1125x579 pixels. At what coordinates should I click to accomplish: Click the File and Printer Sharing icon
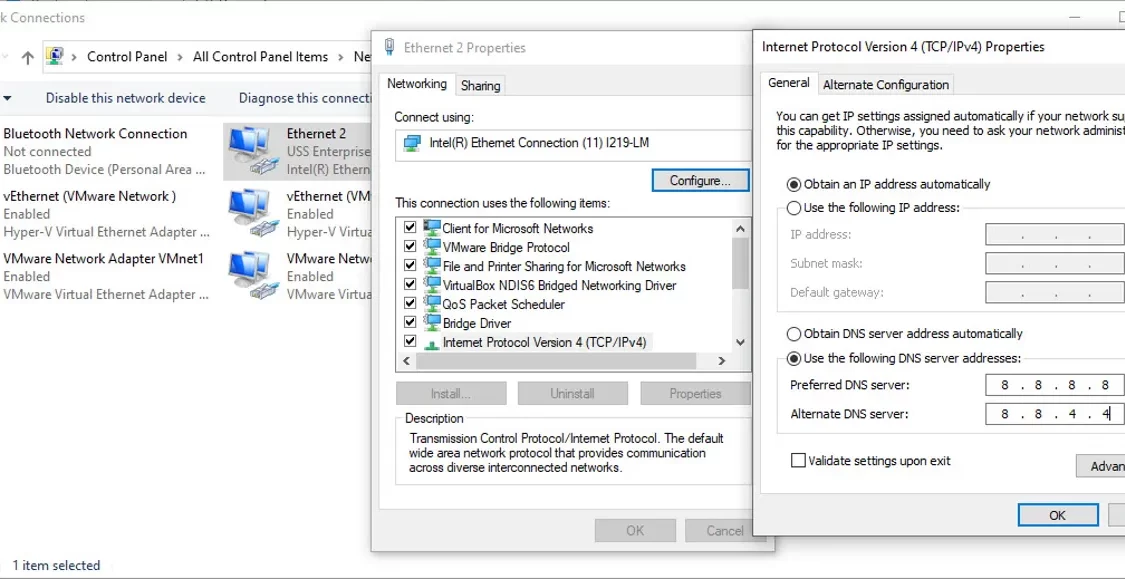tap(432, 266)
